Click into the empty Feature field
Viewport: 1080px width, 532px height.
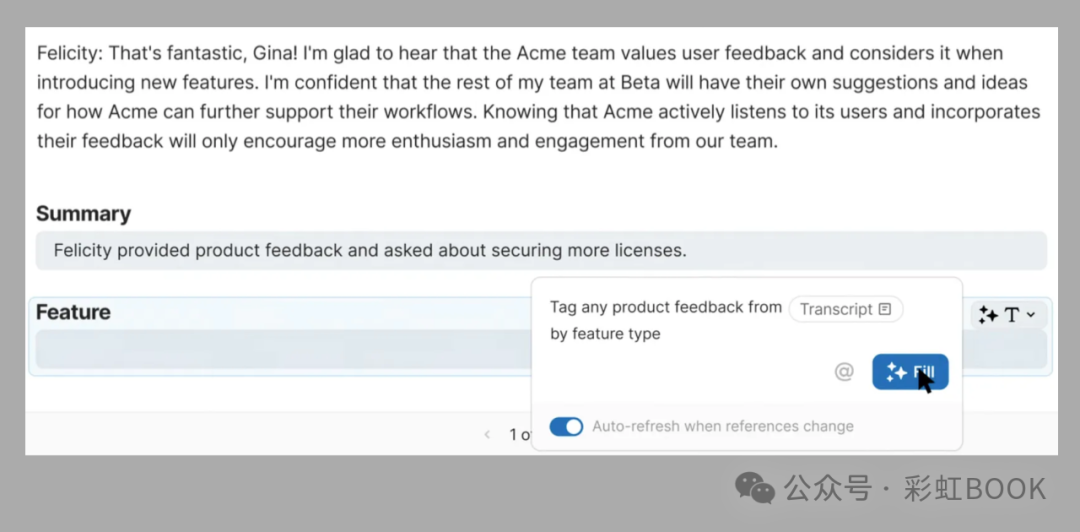point(283,349)
